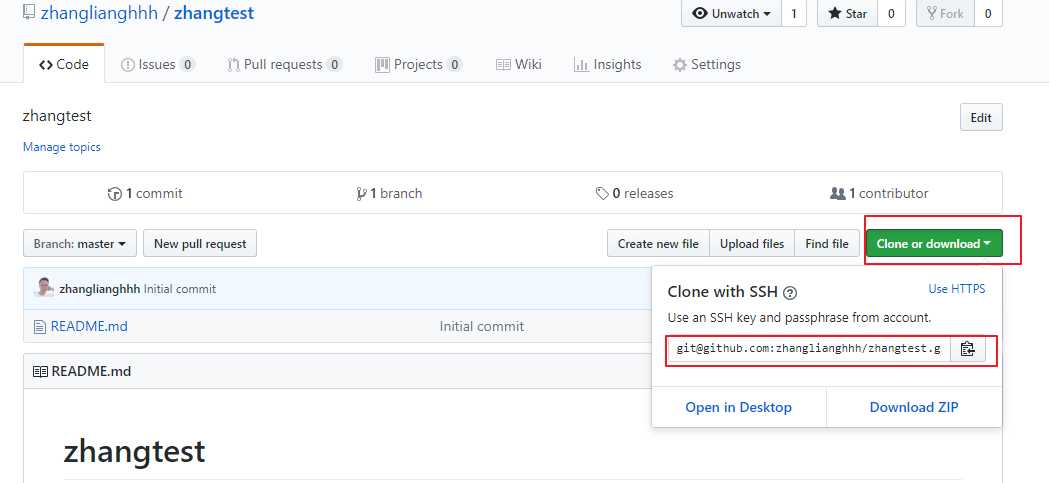1049x483 pixels.
Task: Open the Issues tab
Action: tap(158, 64)
